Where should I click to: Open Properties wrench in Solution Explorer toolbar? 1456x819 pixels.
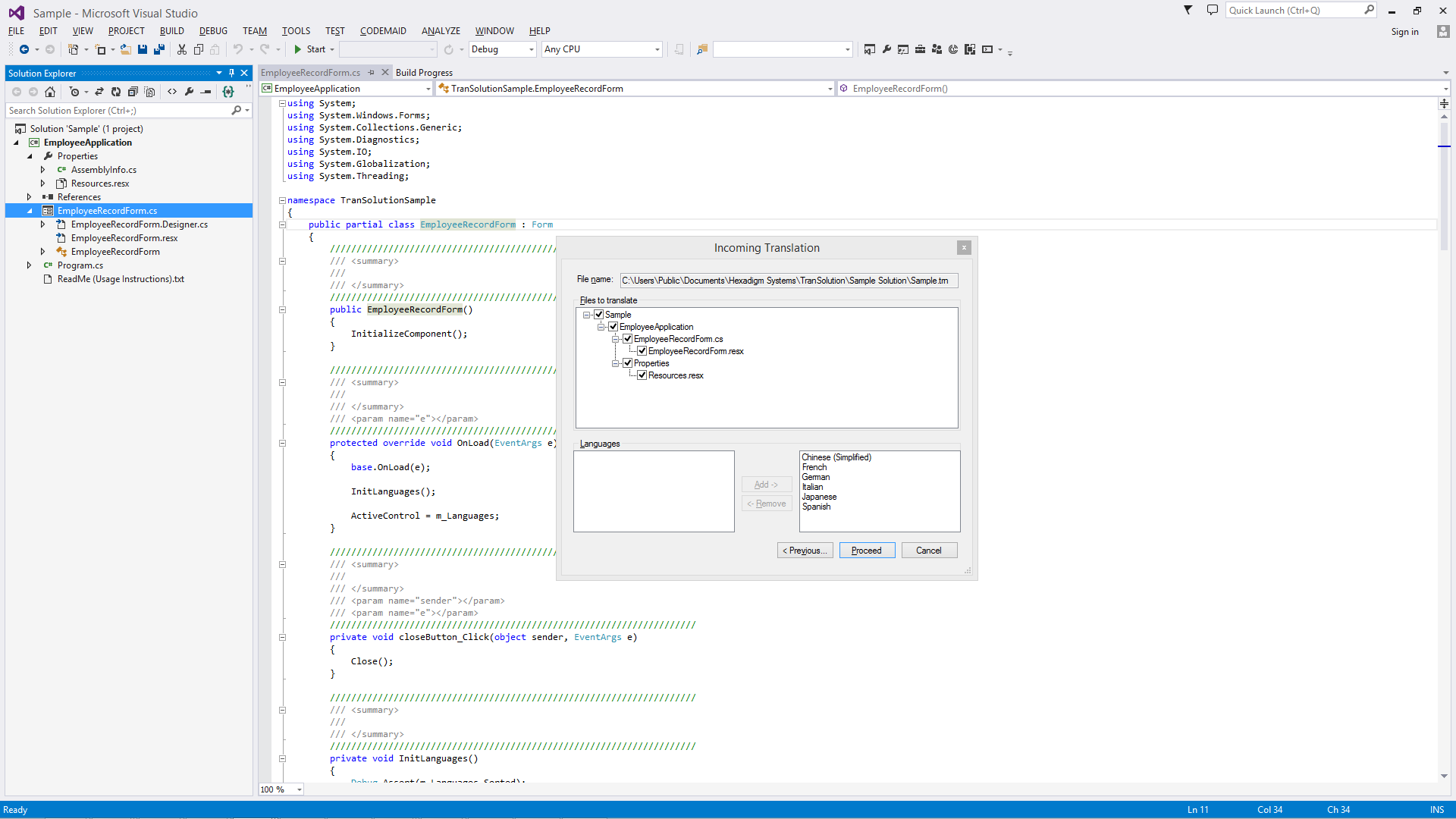point(189,92)
